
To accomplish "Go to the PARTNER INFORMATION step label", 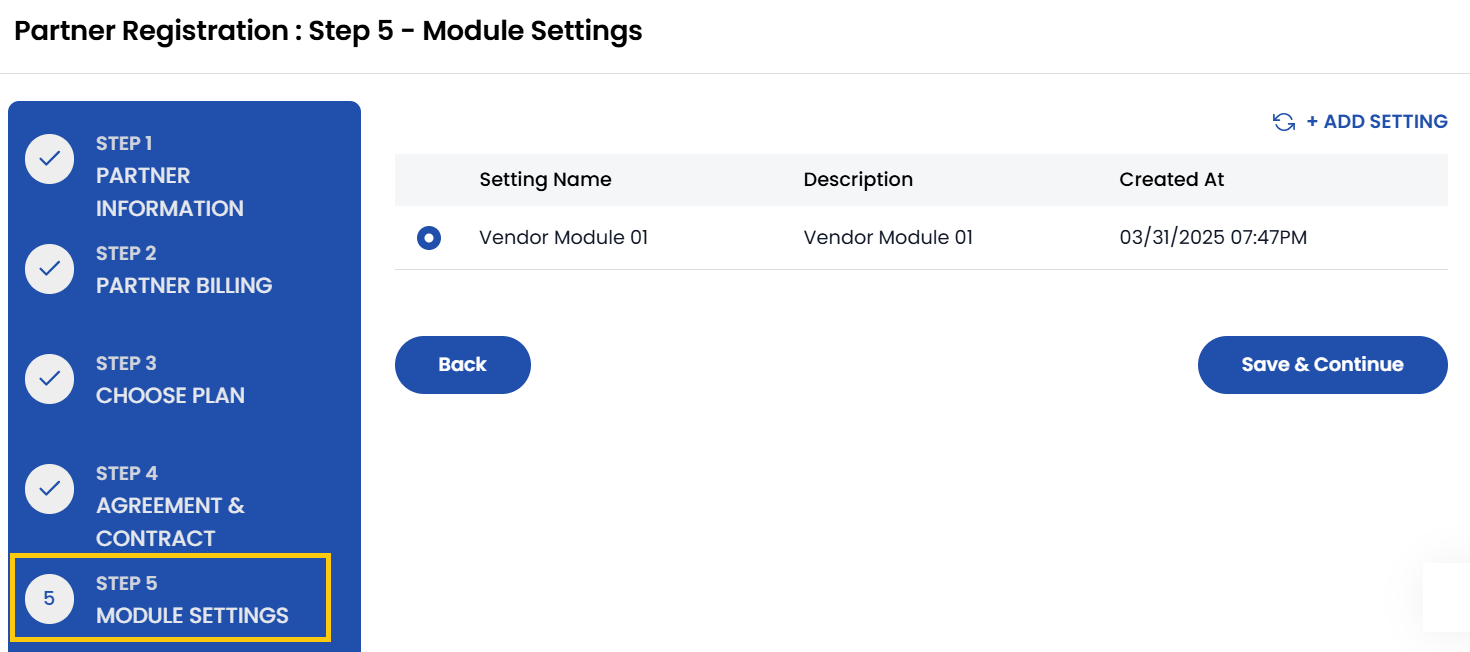I will tap(169, 192).
